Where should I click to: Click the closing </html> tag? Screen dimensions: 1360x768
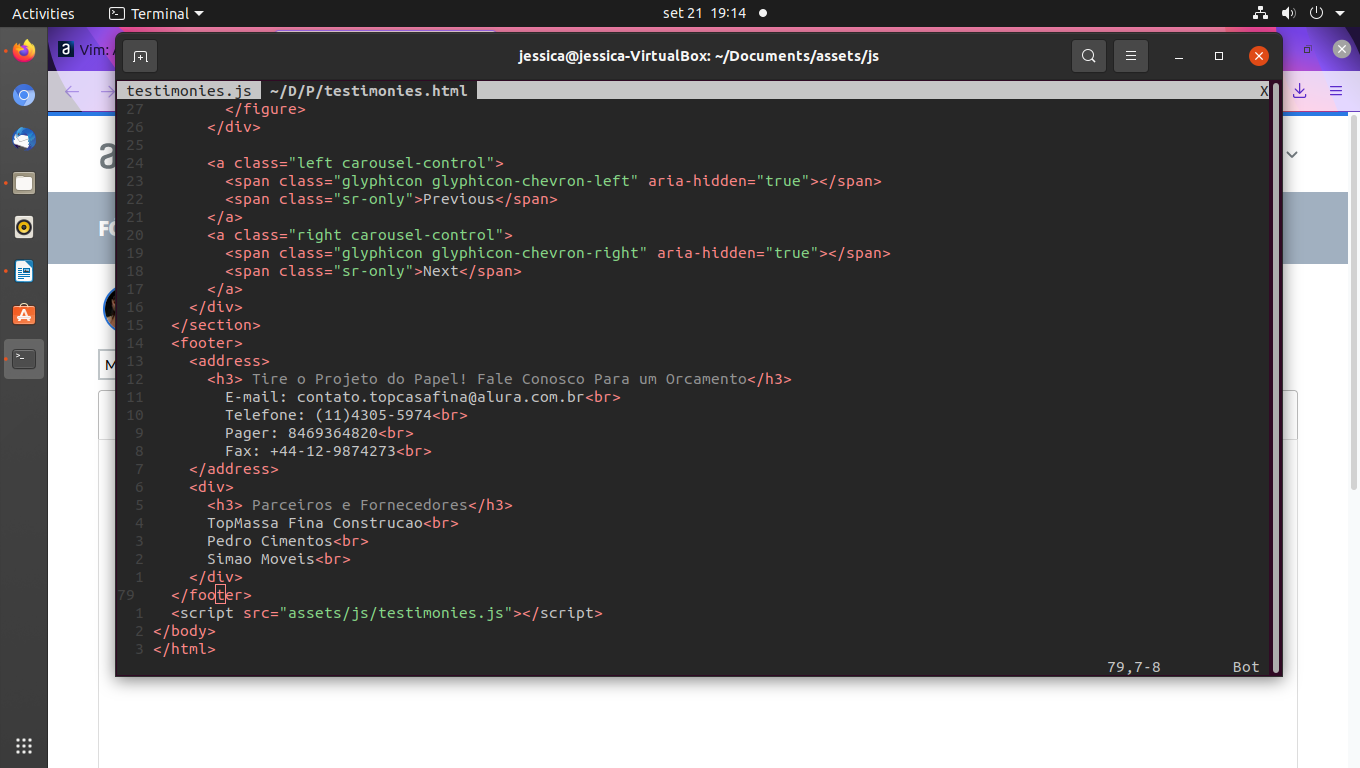click(184, 649)
